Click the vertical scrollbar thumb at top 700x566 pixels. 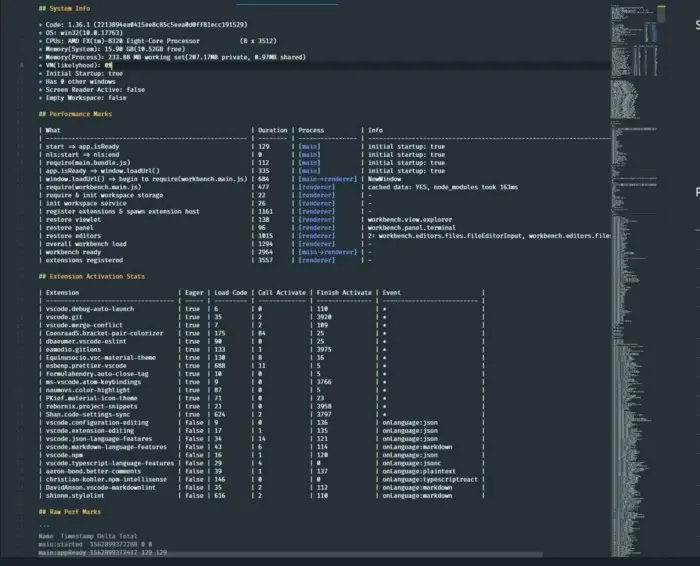coord(662,14)
